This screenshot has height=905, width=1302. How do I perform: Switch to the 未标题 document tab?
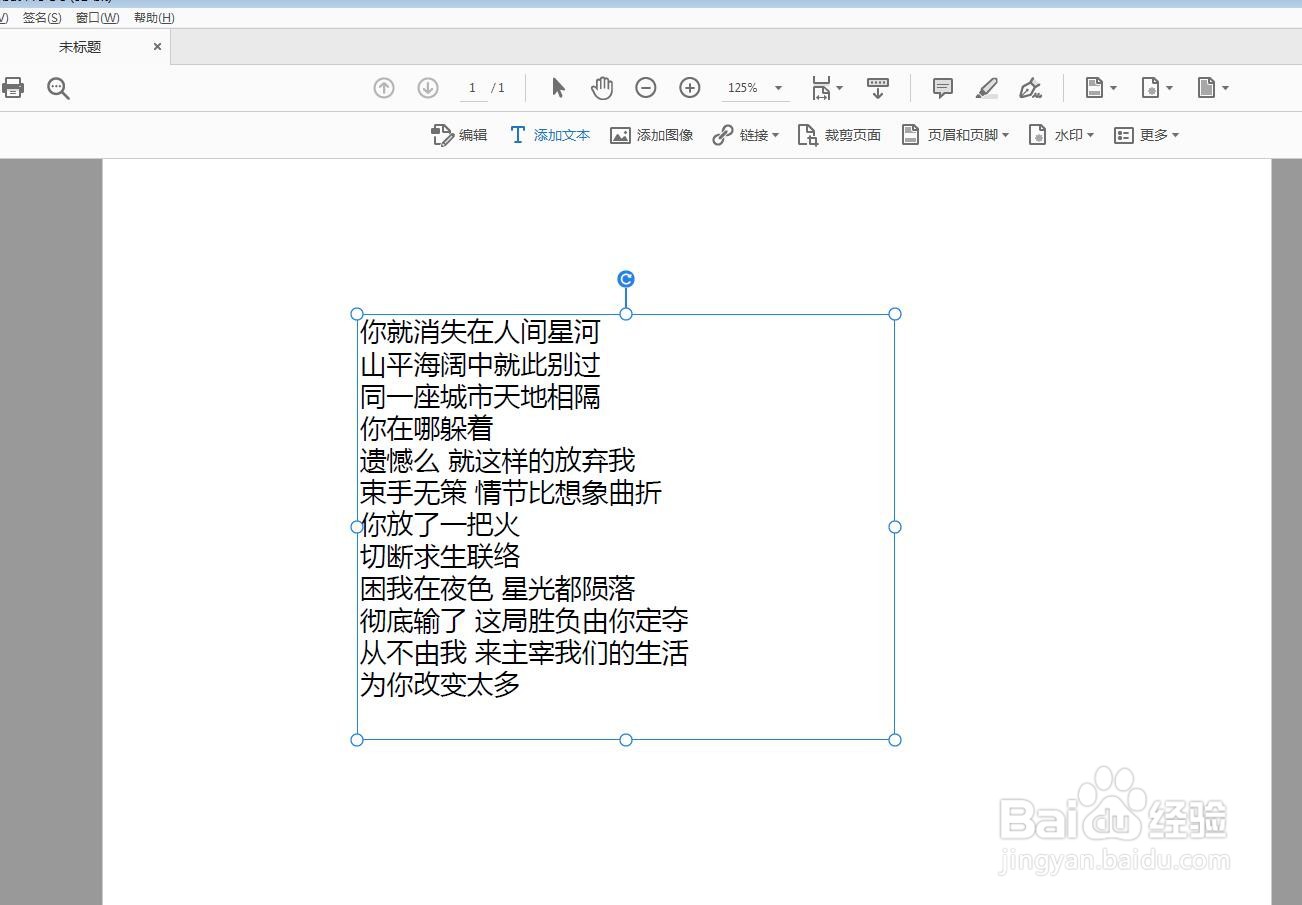click(80, 47)
